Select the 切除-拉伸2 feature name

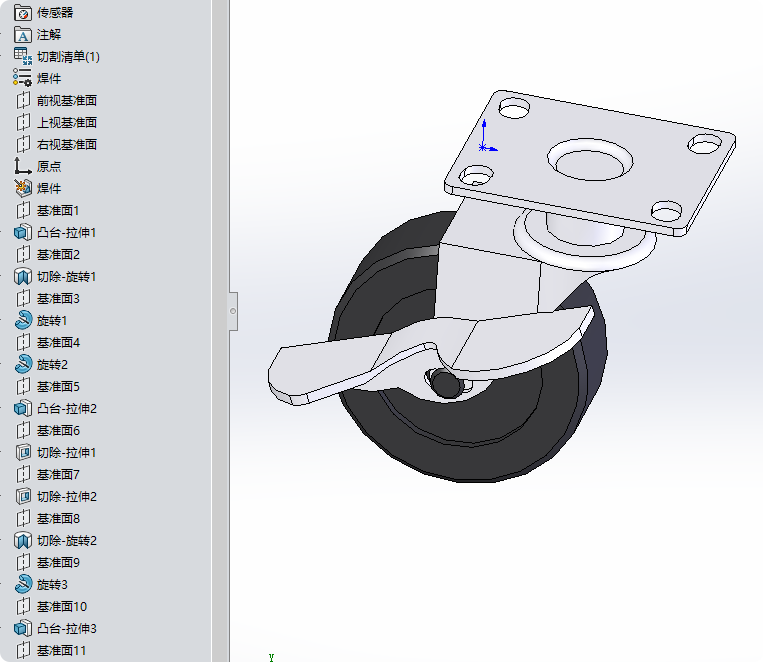pos(67,496)
